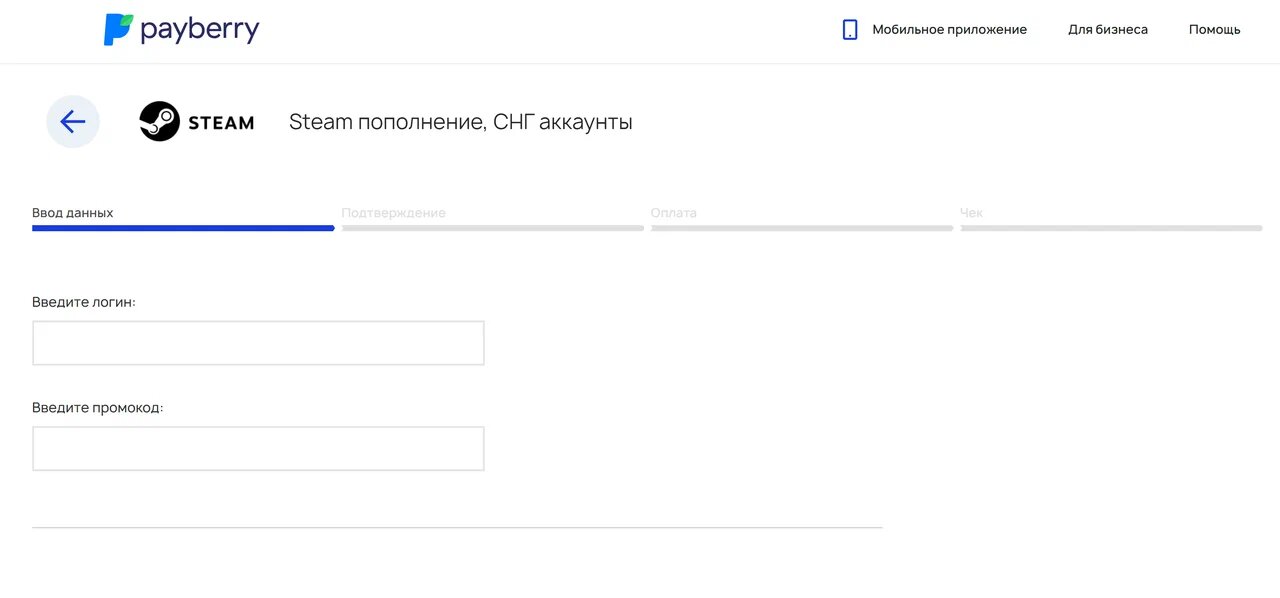Click the payberry wordmark text
1280x598 pixels.
point(200,30)
